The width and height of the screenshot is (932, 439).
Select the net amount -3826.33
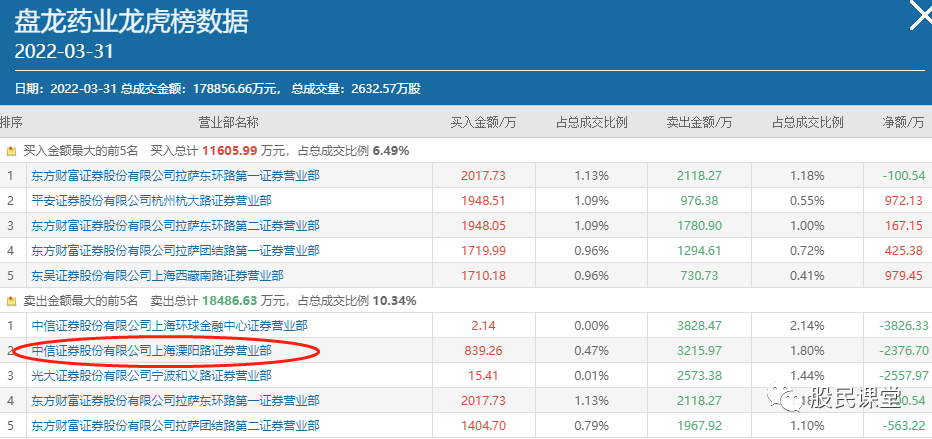point(903,326)
